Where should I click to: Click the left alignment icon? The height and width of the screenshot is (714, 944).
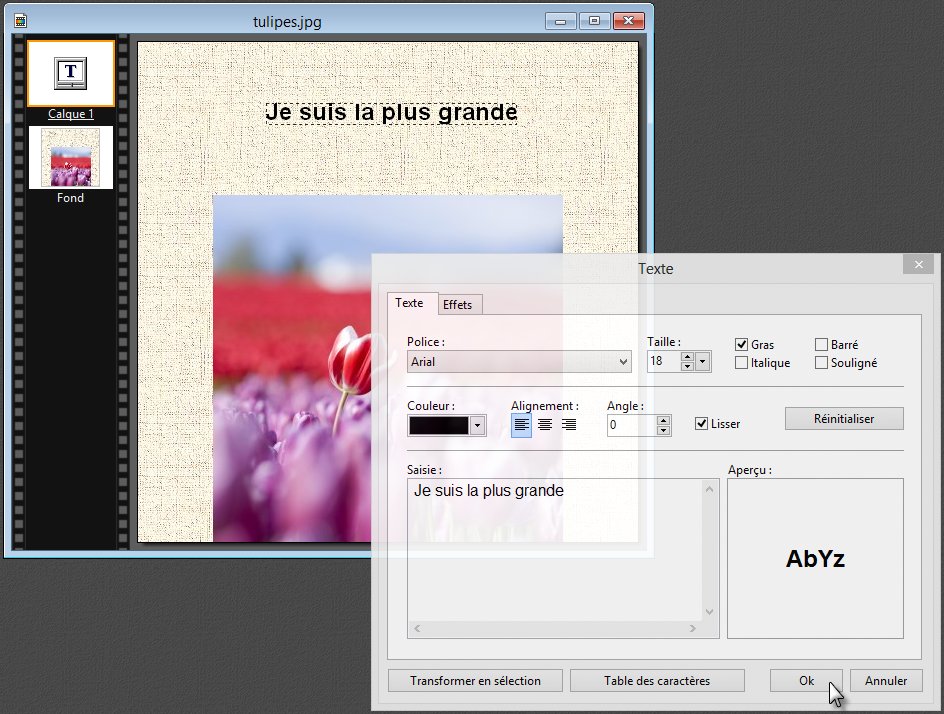[521, 425]
